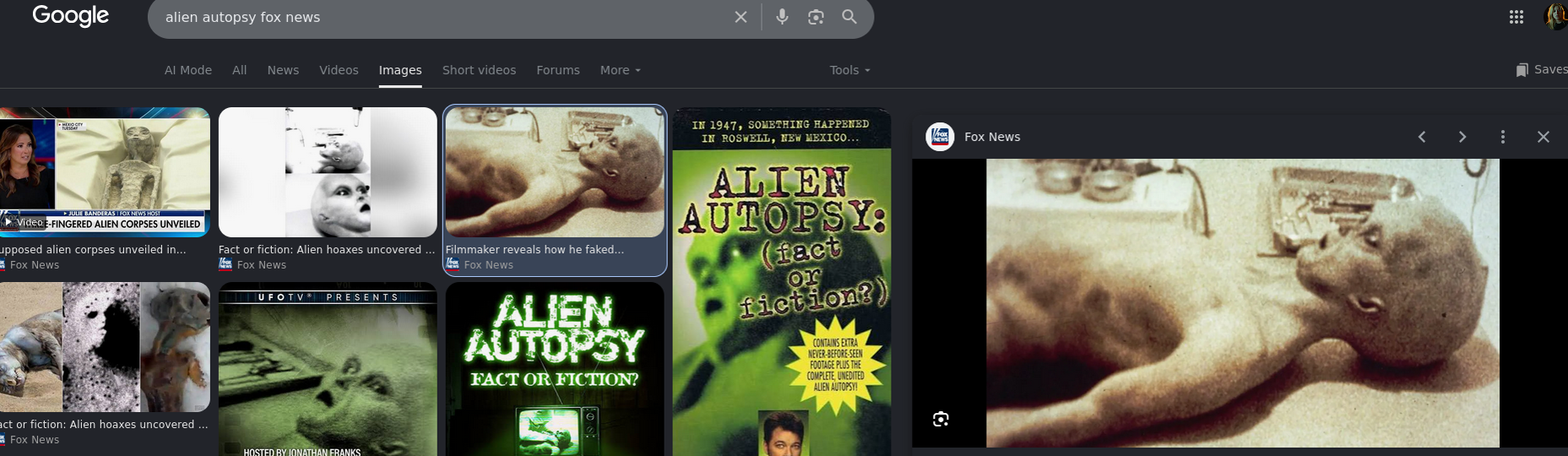The width and height of the screenshot is (1568, 456).
Task: Switch to Forums tab
Action: pyautogui.click(x=558, y=70)
